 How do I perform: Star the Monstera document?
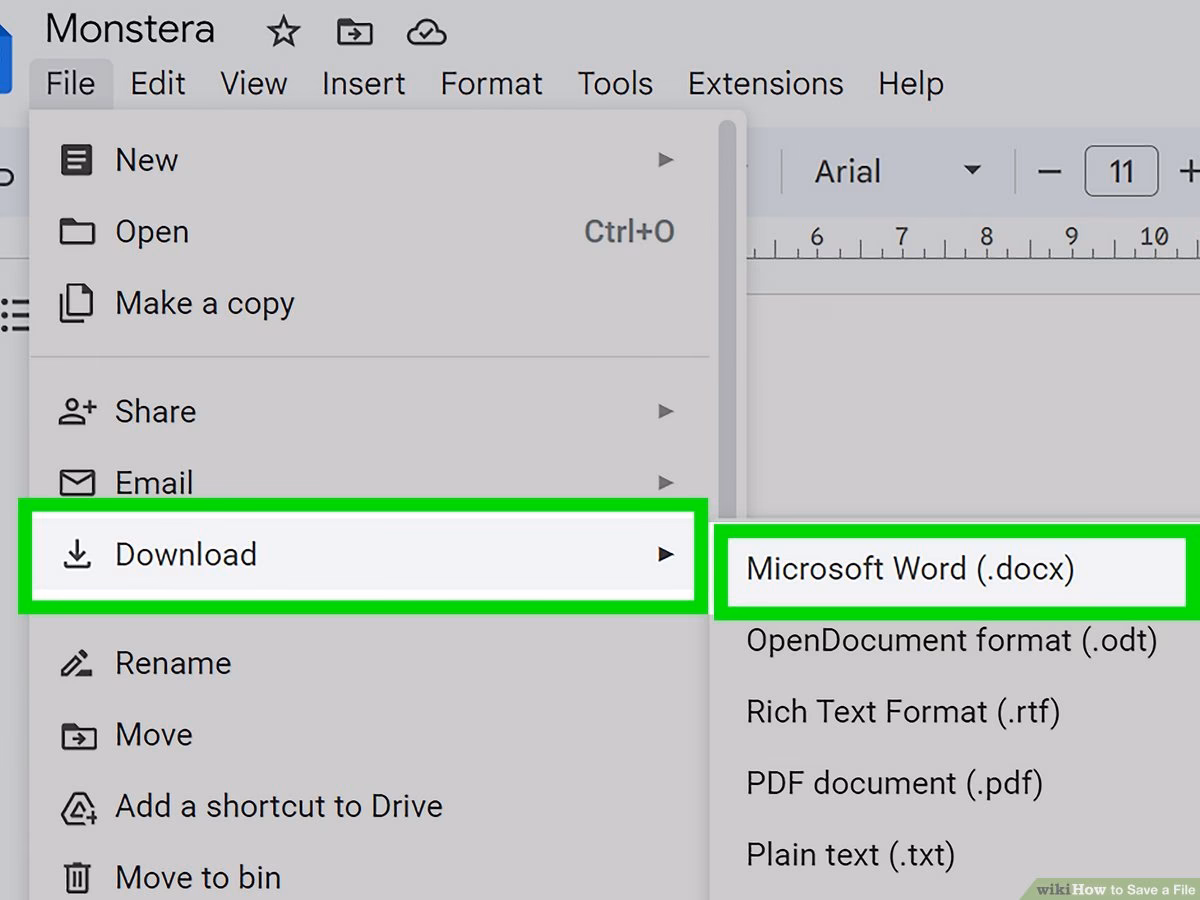[x=283, y=33]
